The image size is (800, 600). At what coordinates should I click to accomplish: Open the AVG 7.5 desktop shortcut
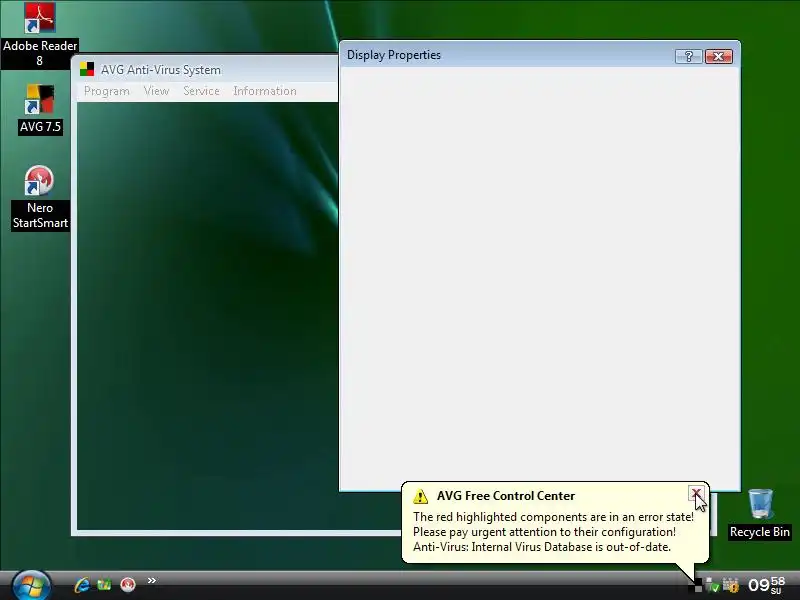tap(40, 109)
